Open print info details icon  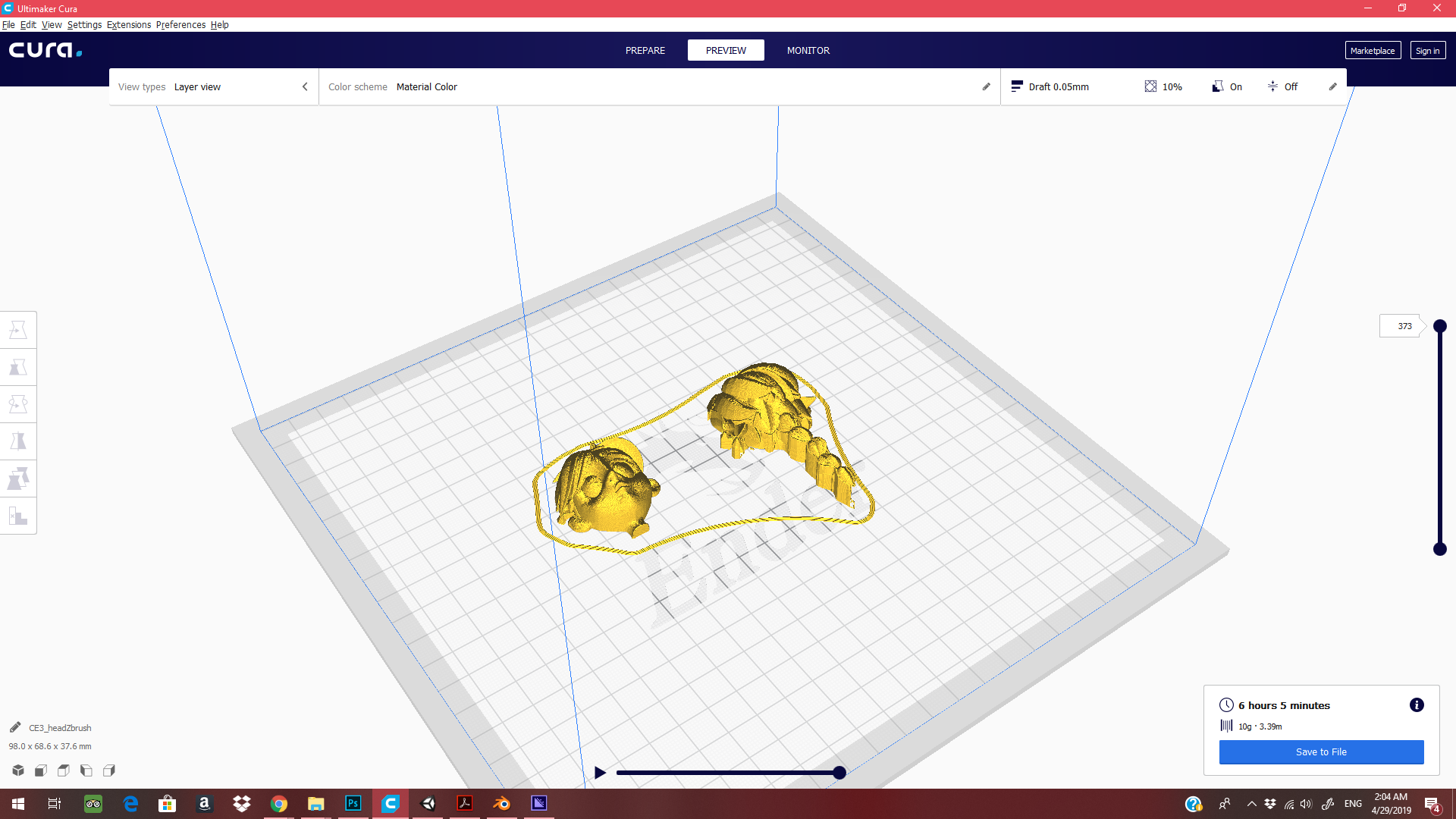click(1416, 705)
